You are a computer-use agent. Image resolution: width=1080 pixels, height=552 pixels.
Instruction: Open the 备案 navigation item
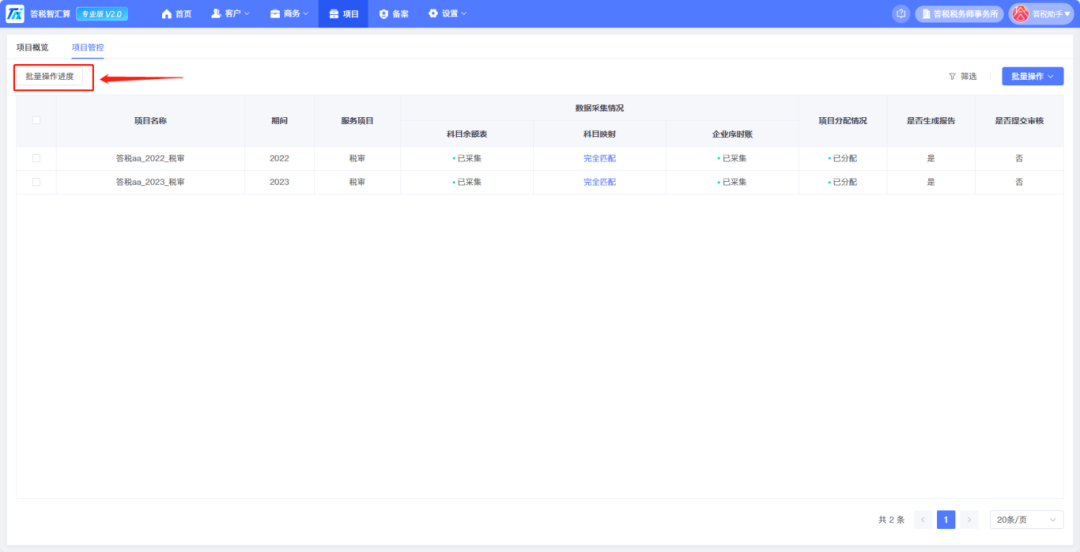(394, 14)
